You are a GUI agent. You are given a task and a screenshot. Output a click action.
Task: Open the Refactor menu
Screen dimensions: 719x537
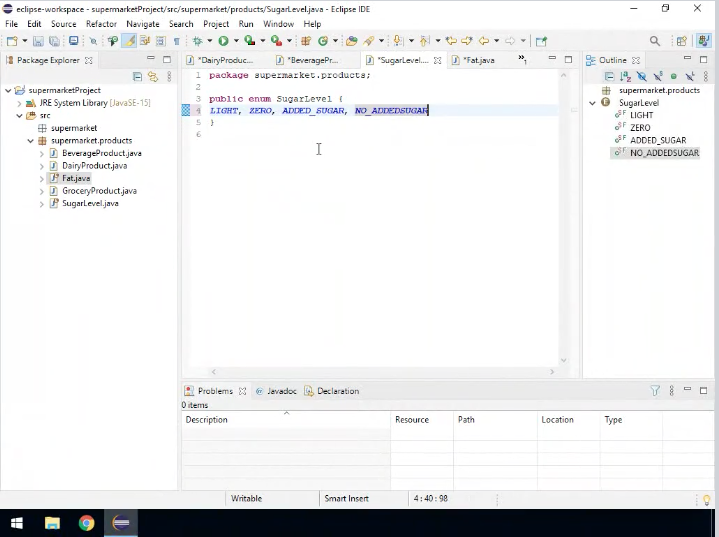click(x=101, y=24)
